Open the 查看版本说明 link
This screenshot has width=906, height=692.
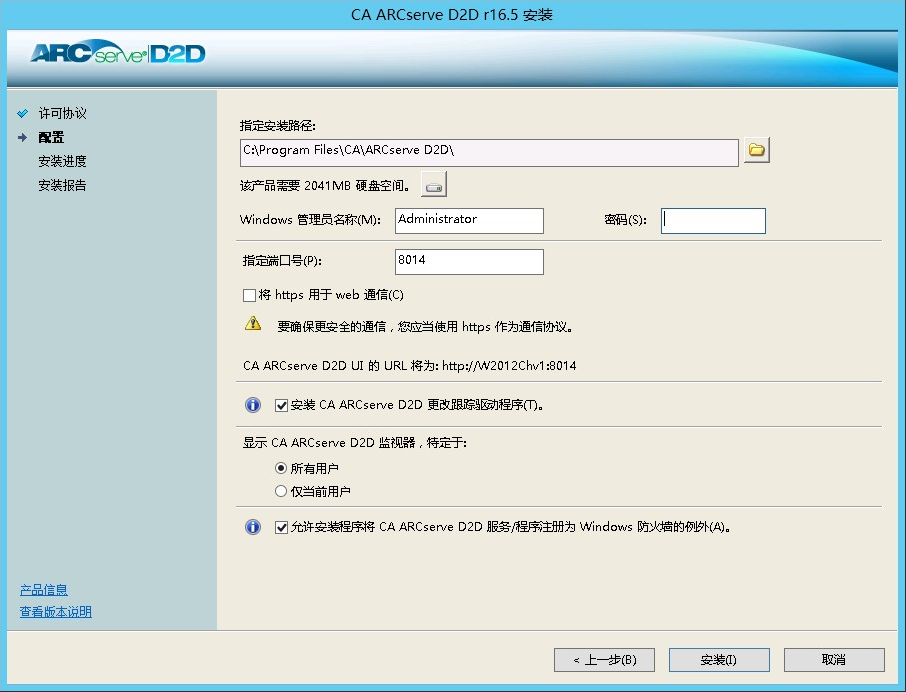click(56, 612)
